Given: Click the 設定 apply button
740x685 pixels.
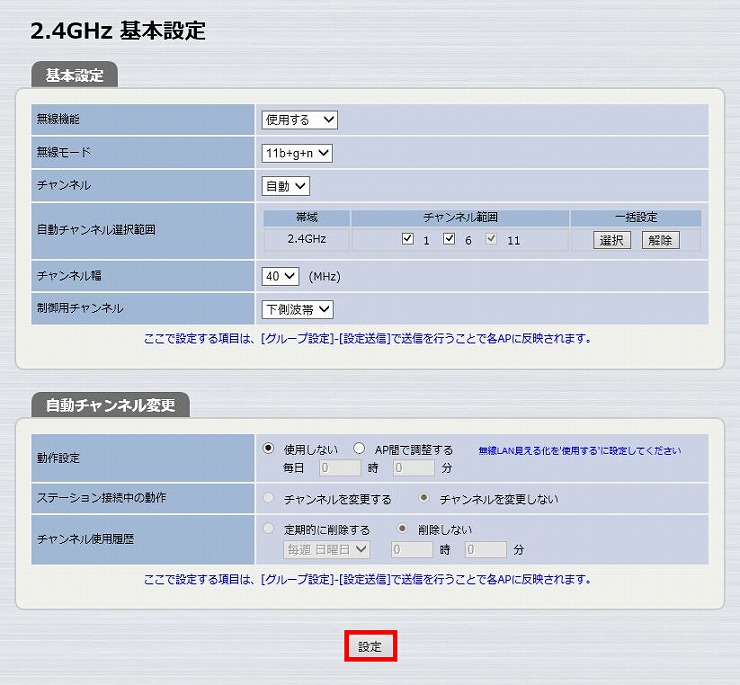Looking at the screenshot, I should [370, 646].
